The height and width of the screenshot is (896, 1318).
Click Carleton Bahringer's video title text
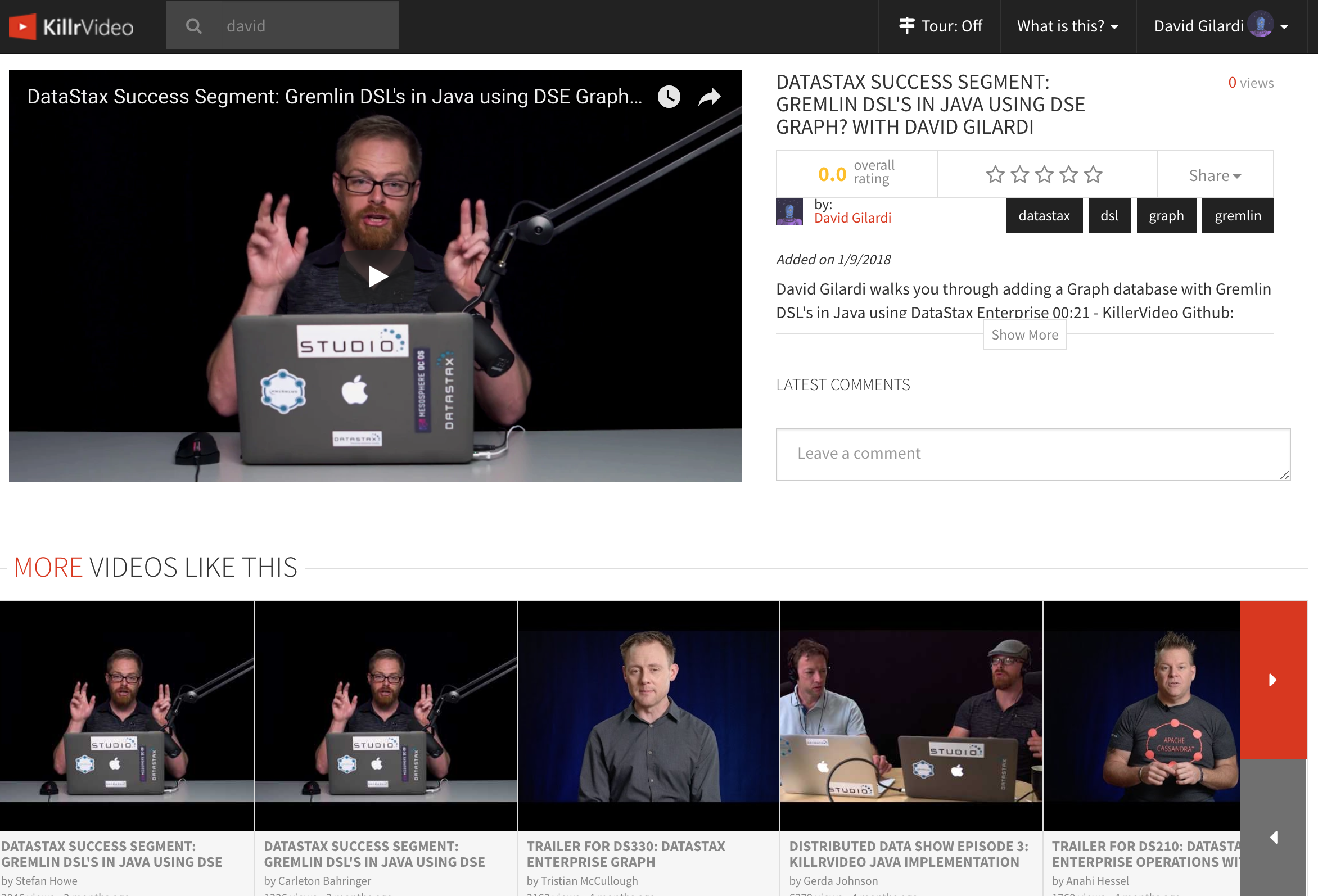point(374,853)
